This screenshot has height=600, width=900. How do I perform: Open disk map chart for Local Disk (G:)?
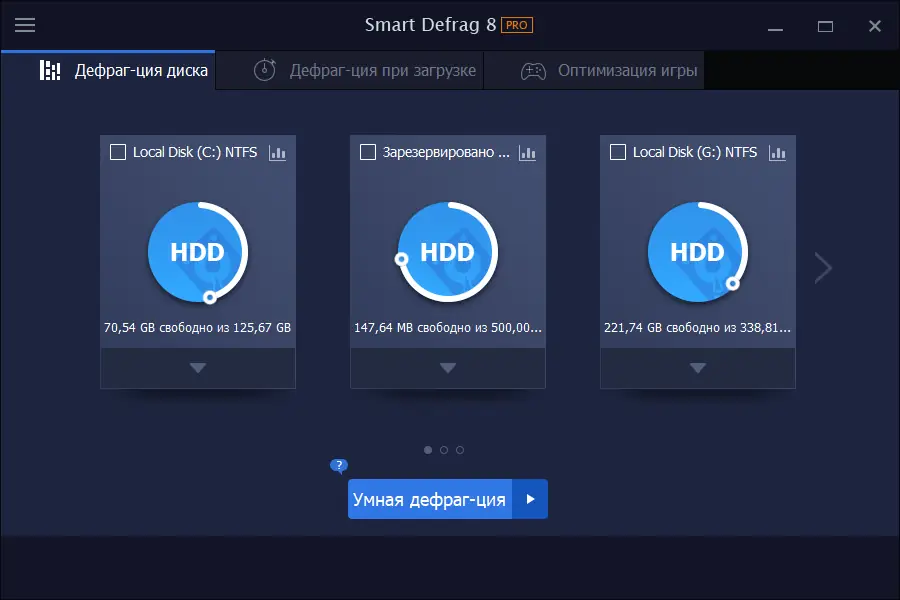point(777,152)
